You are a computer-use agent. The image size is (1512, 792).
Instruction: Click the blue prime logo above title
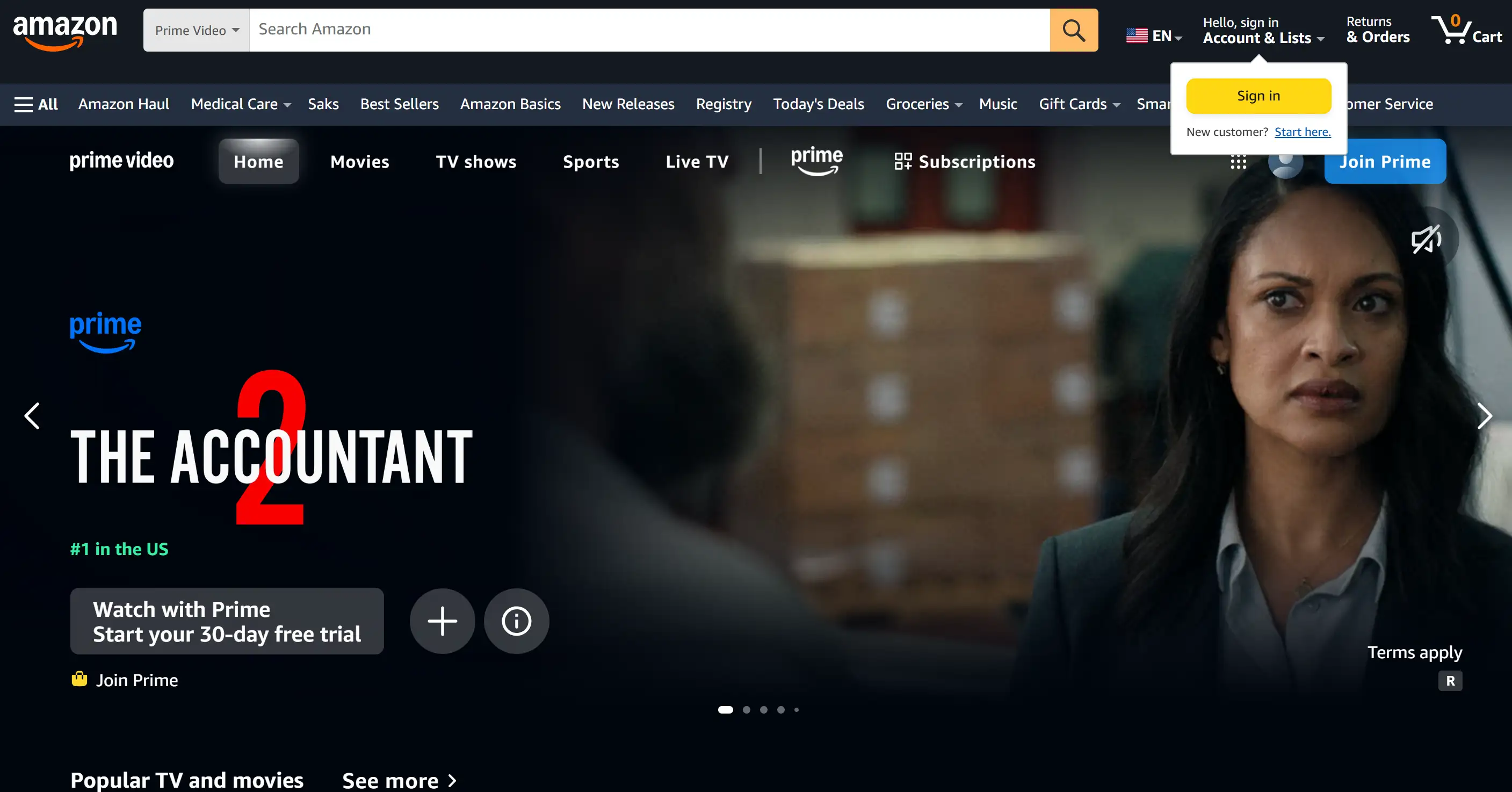pyautogui.click(x=106, y=332)
